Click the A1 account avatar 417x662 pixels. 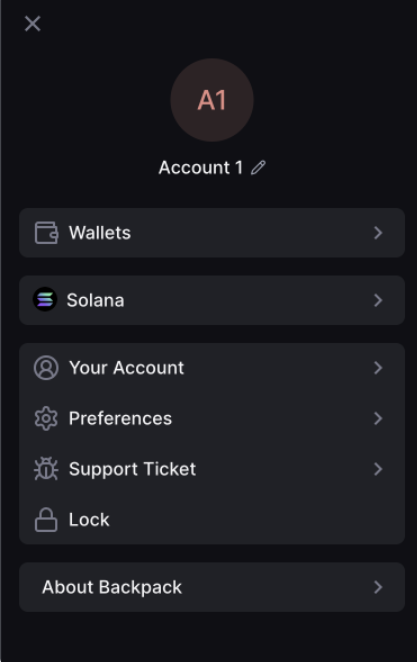(212, 100)
